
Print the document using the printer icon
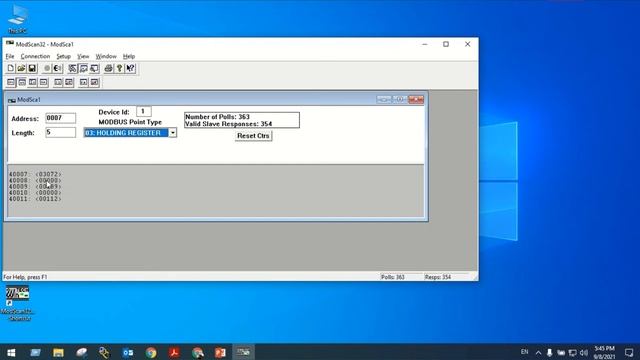(x=109, y=68)
